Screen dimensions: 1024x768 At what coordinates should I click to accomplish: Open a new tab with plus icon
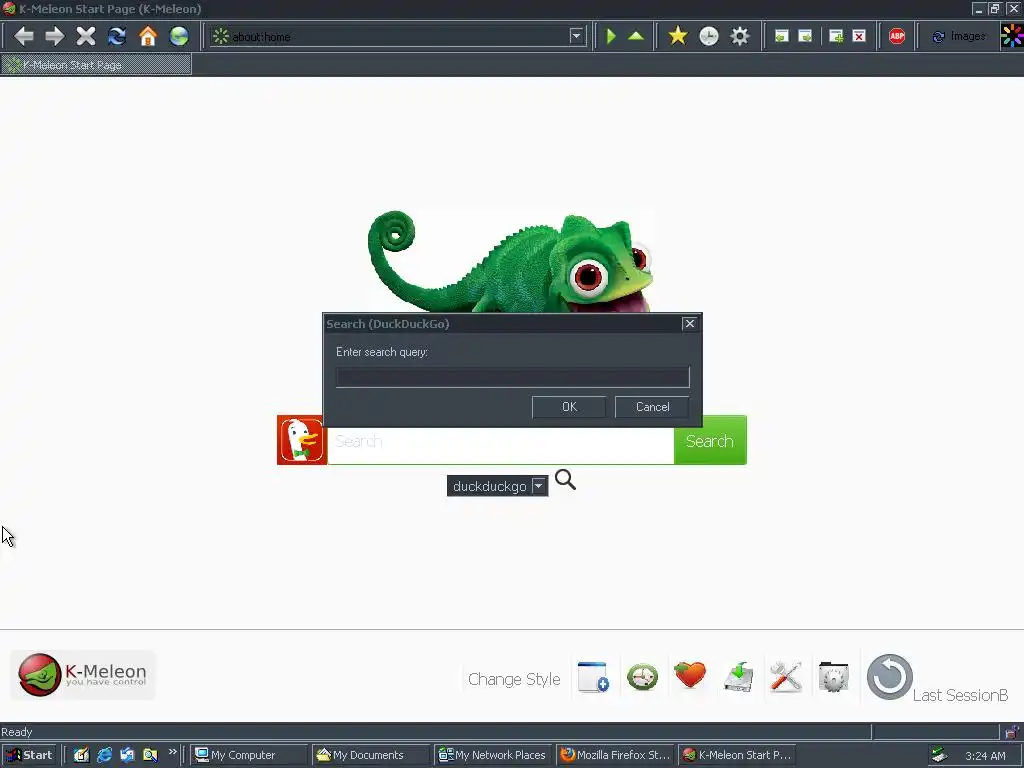(x=836, y=37)
